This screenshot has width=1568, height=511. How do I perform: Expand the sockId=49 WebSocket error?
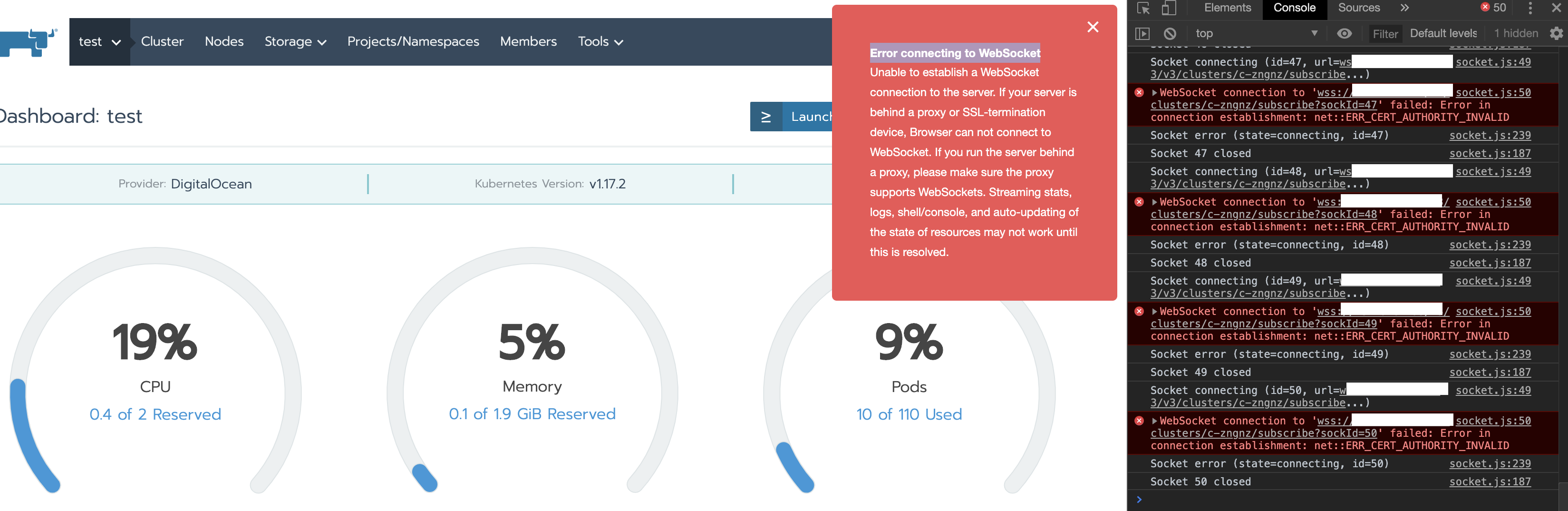1154,312
